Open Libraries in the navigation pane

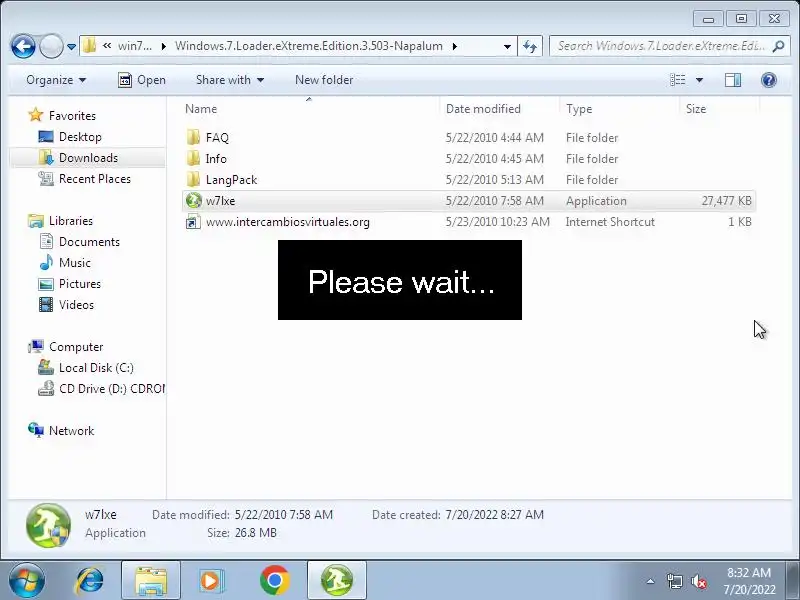[71, 220]
